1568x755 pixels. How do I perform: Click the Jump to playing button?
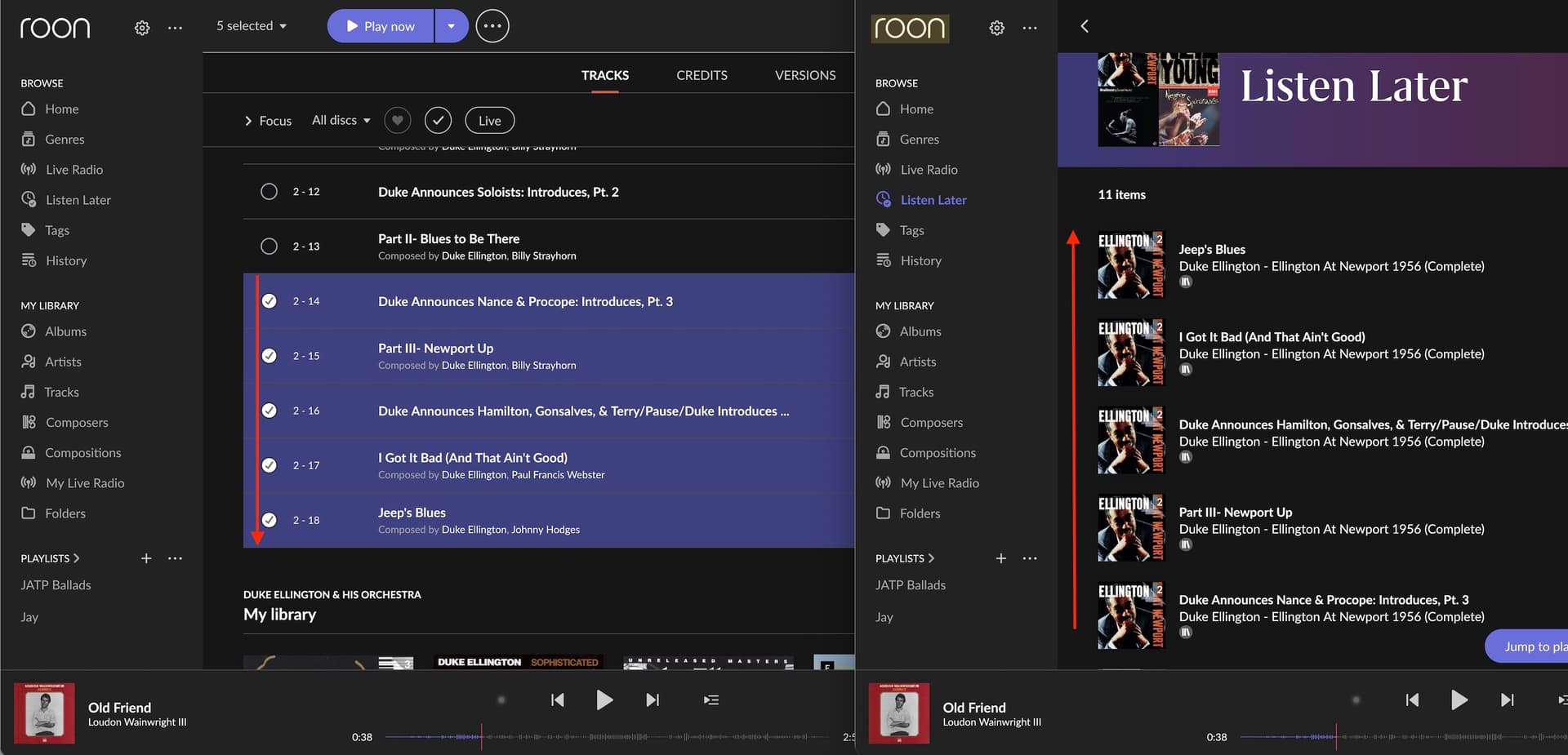pyautogui.click(x=1526, y=646)
